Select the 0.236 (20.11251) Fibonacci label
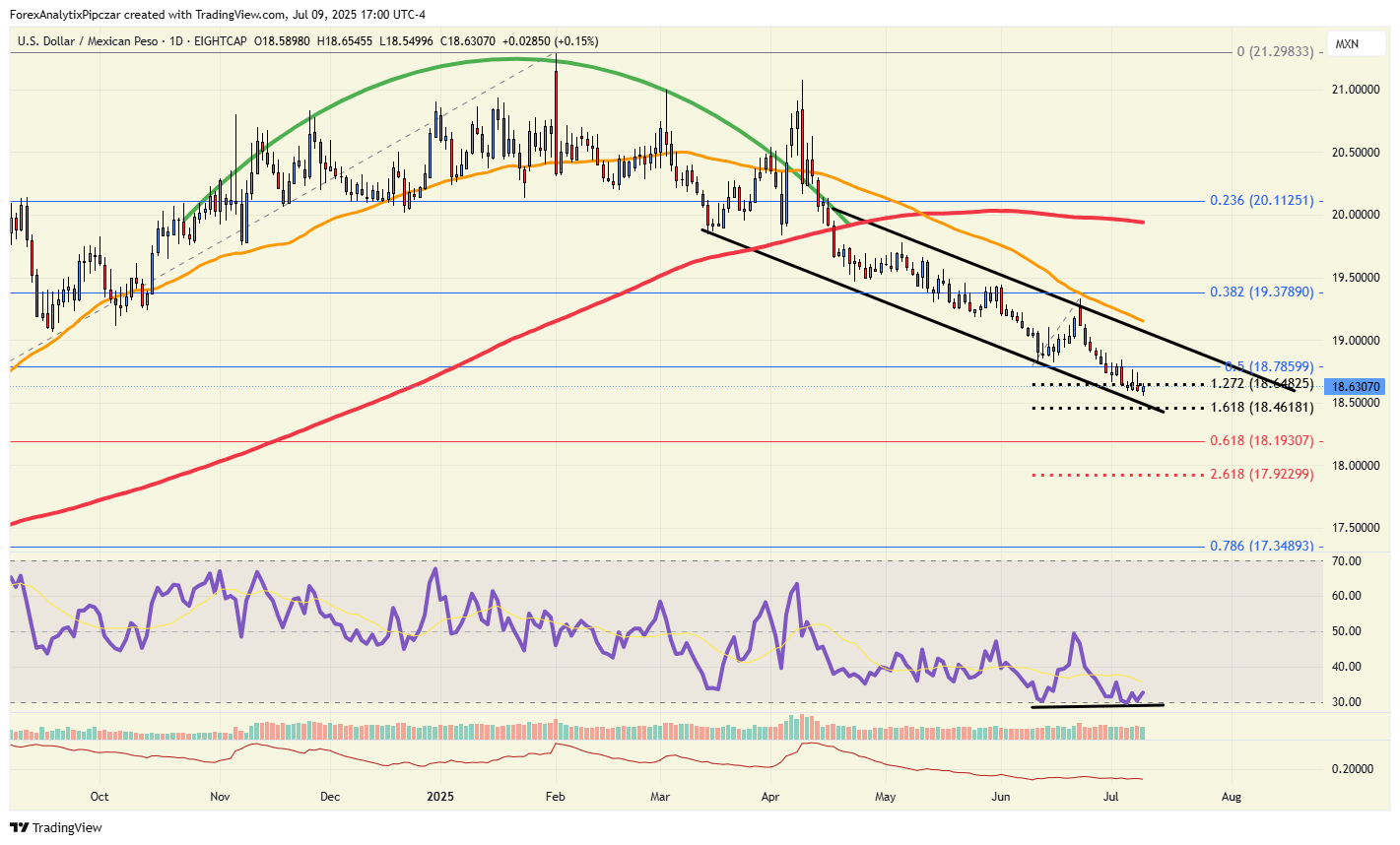 click(1261, 201)
